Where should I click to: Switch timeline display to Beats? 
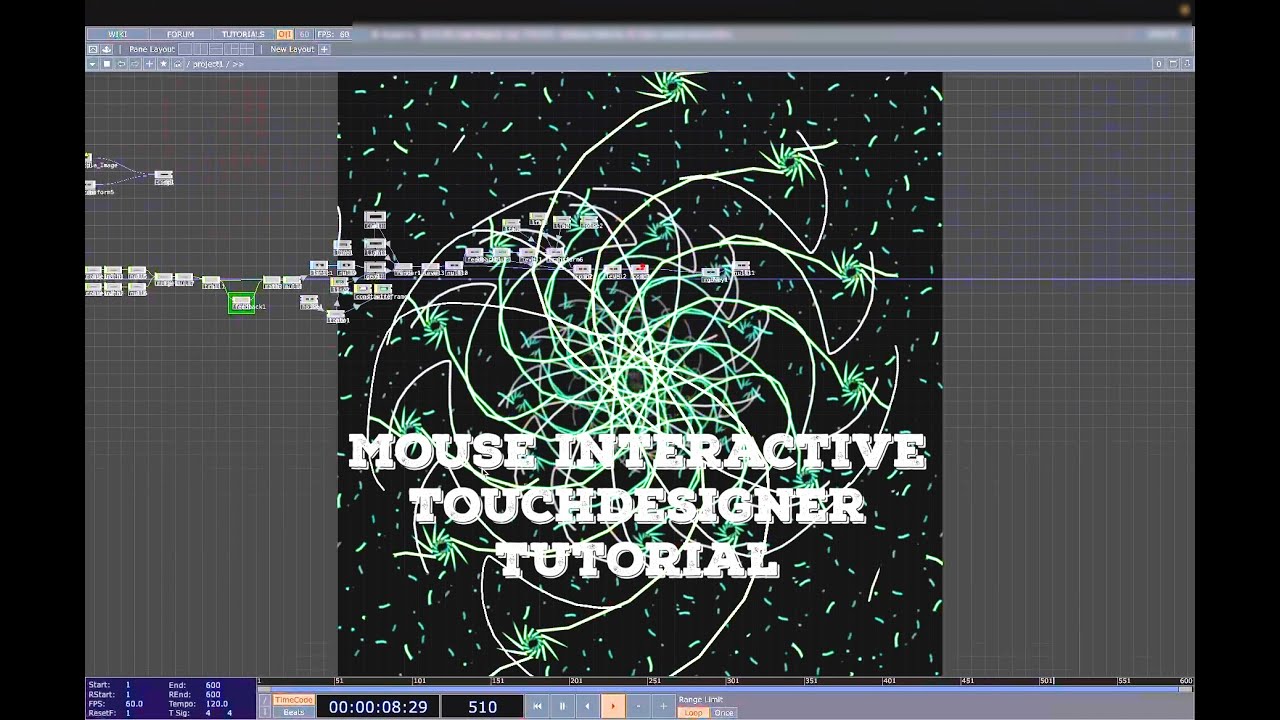pos(294,712)
